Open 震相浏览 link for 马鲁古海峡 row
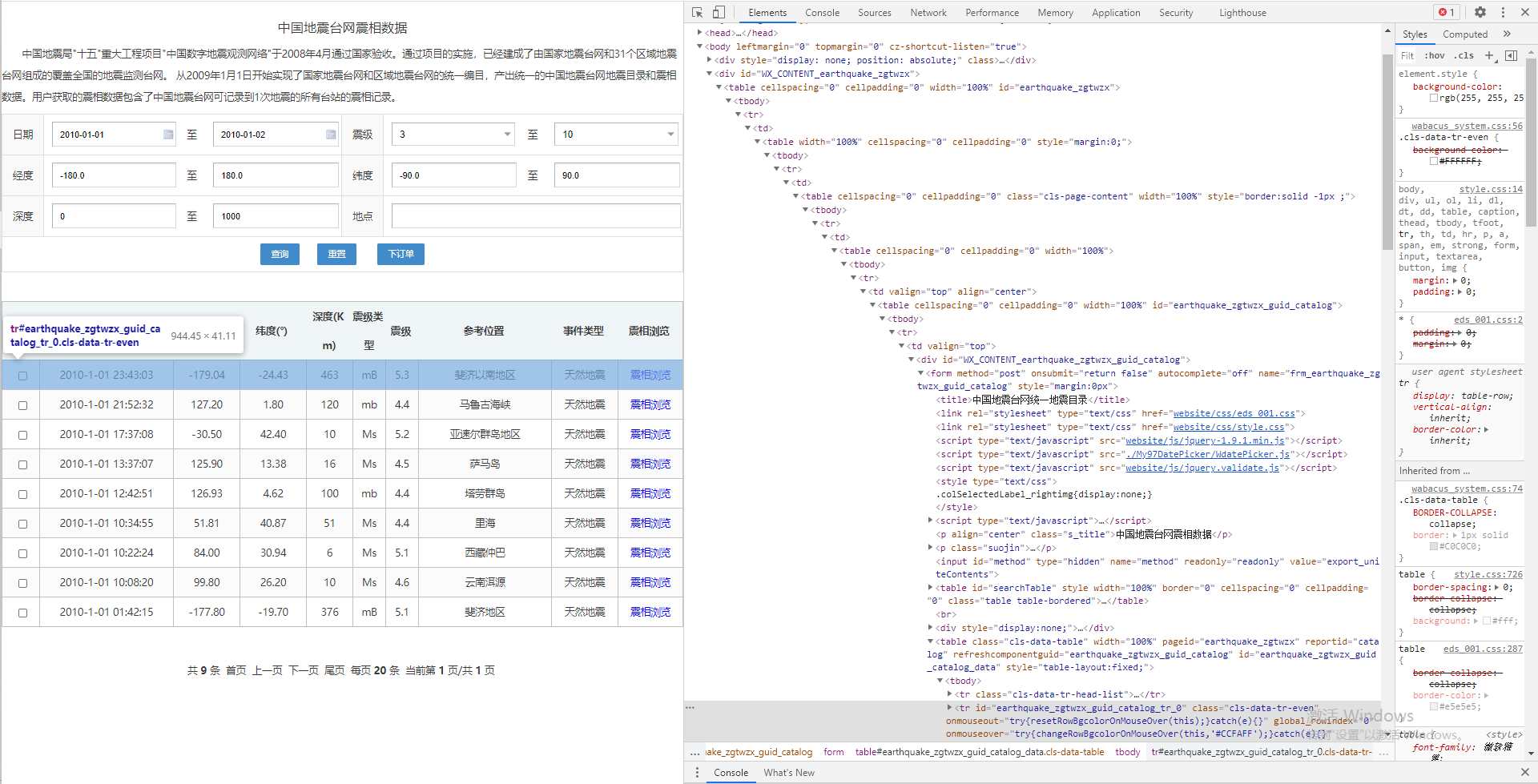 (x=650, y=405)
